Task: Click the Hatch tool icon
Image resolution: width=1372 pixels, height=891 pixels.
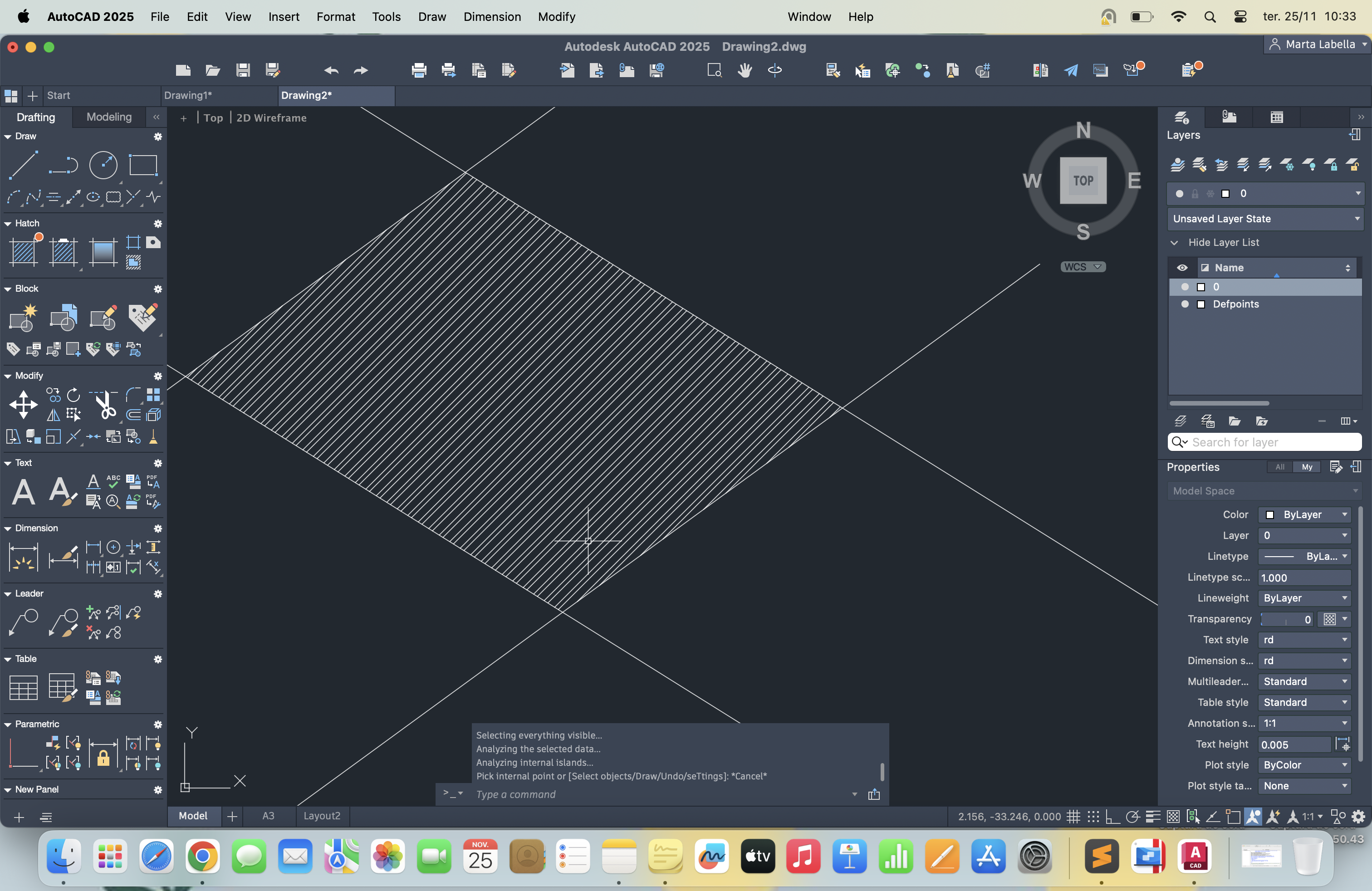Action: [24, 251]
